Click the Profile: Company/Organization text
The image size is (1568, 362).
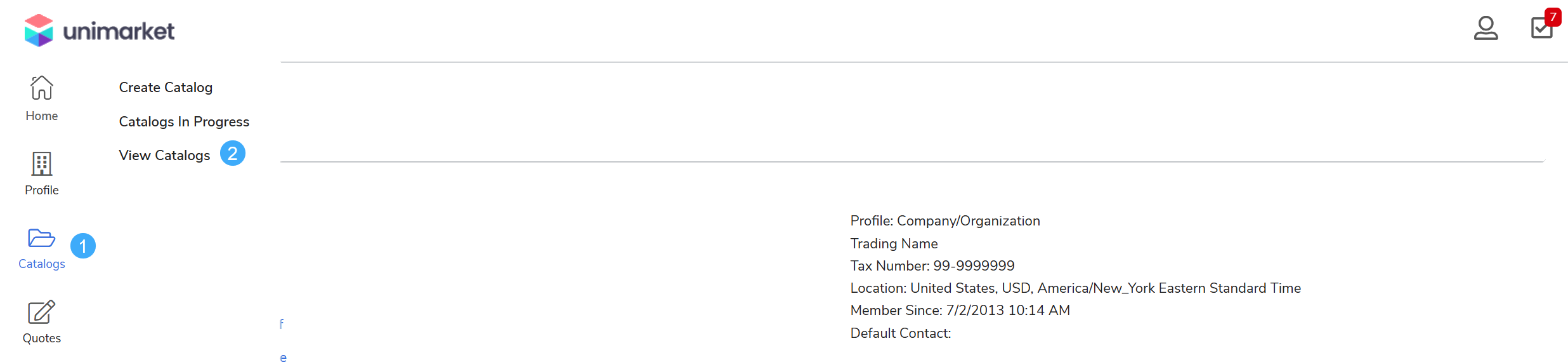945,220
